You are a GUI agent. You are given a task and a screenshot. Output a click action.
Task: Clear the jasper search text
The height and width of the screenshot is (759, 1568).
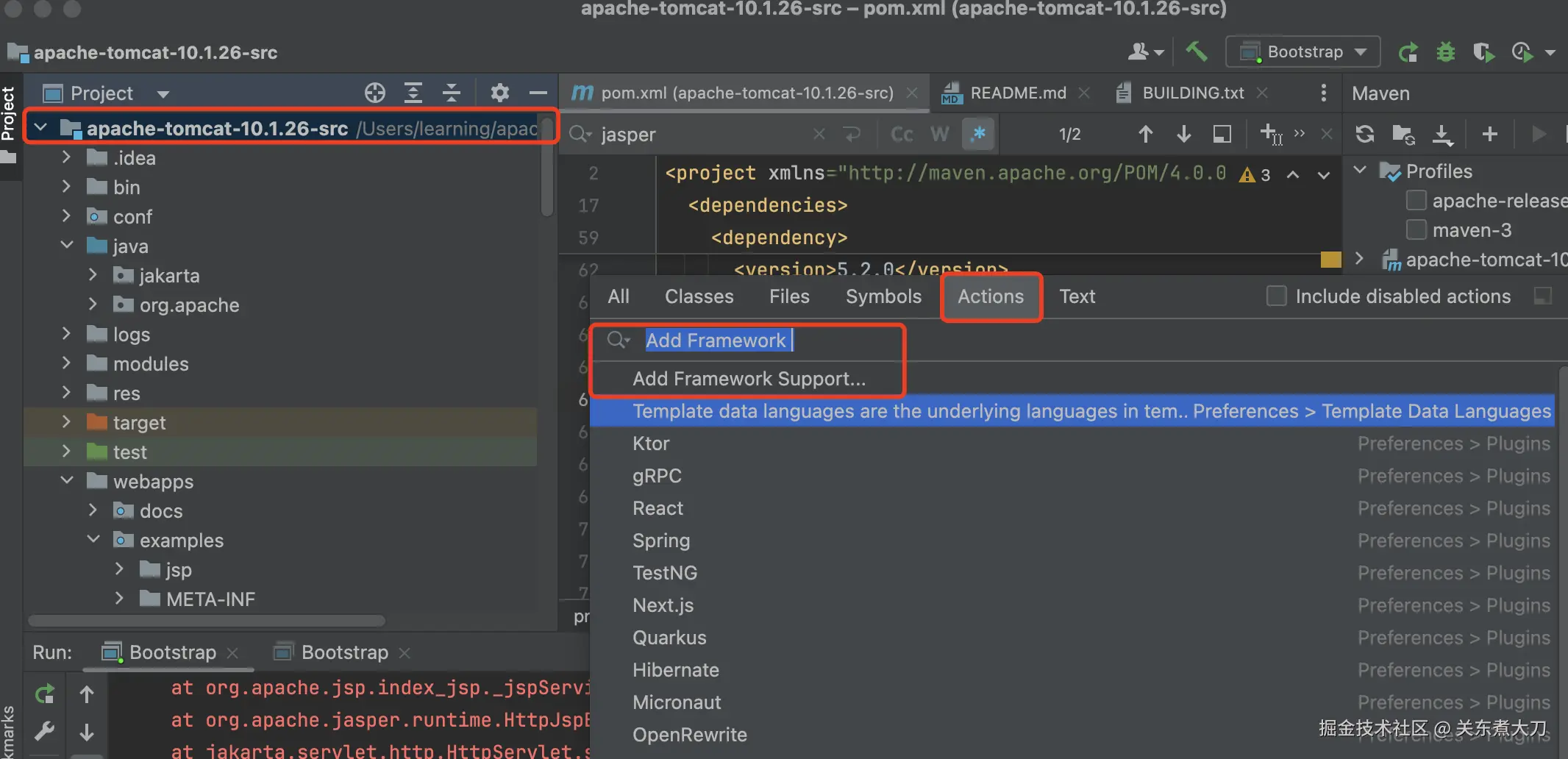click(819, 134)
